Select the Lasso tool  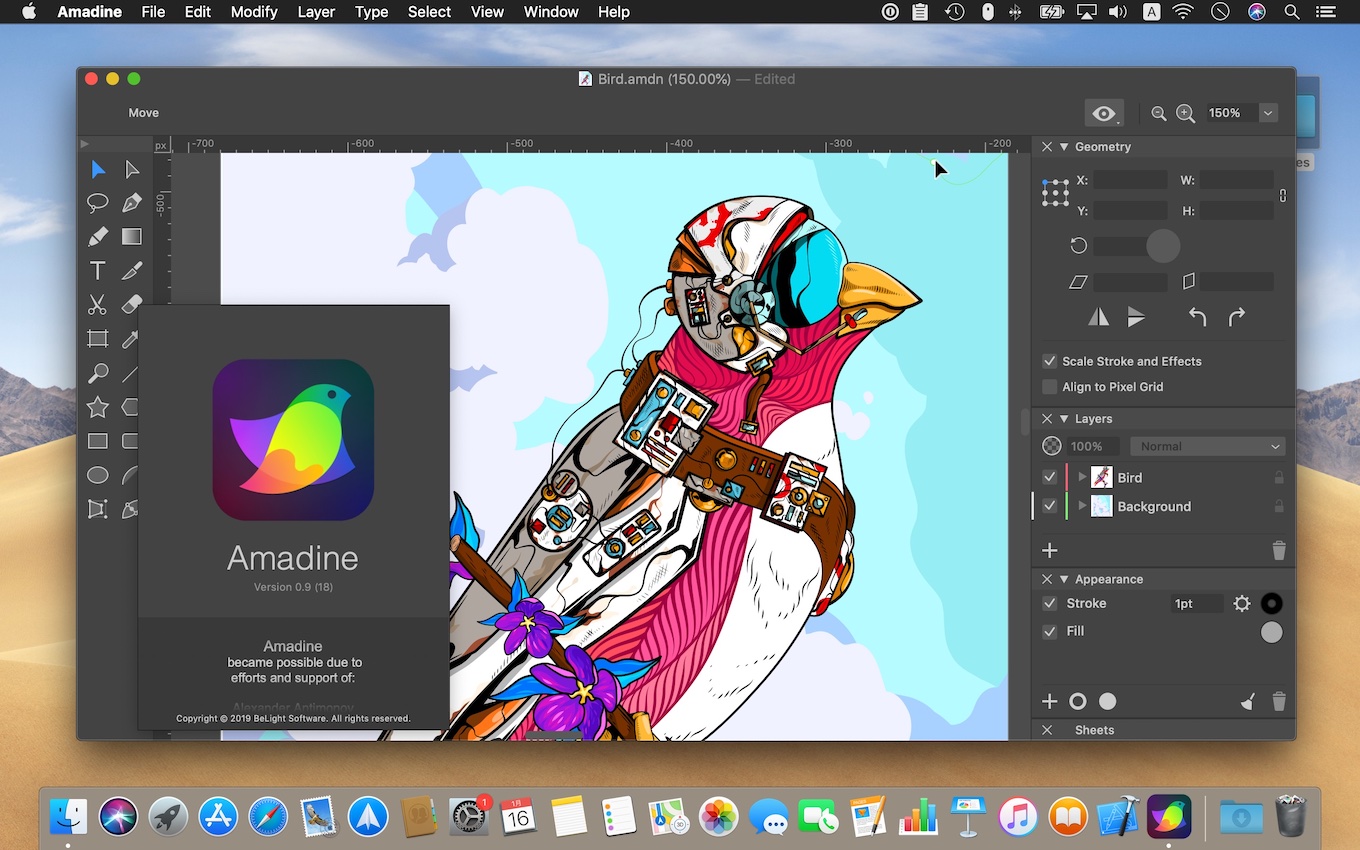97,203
